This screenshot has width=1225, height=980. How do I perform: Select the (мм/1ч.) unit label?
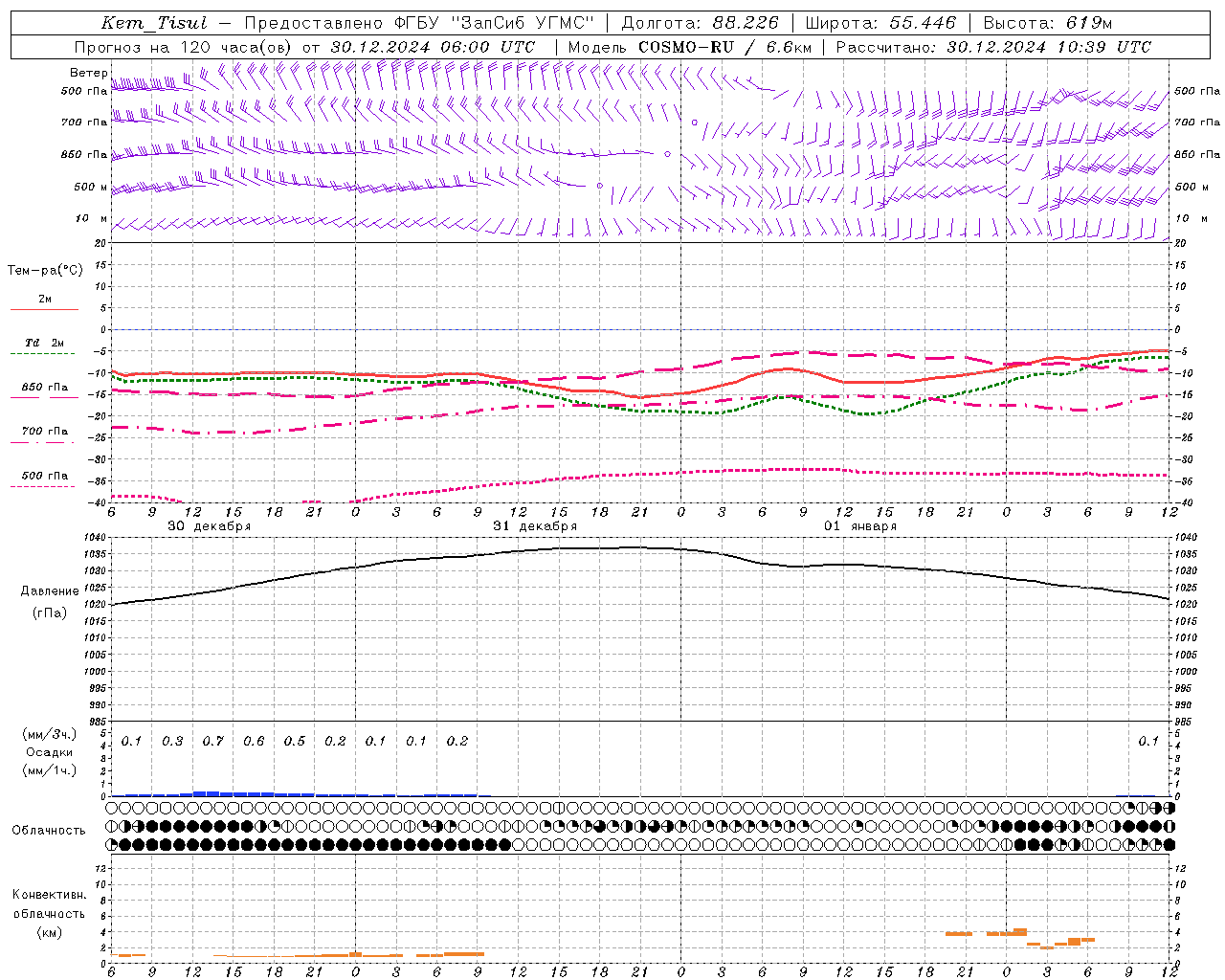coord(50,770)
